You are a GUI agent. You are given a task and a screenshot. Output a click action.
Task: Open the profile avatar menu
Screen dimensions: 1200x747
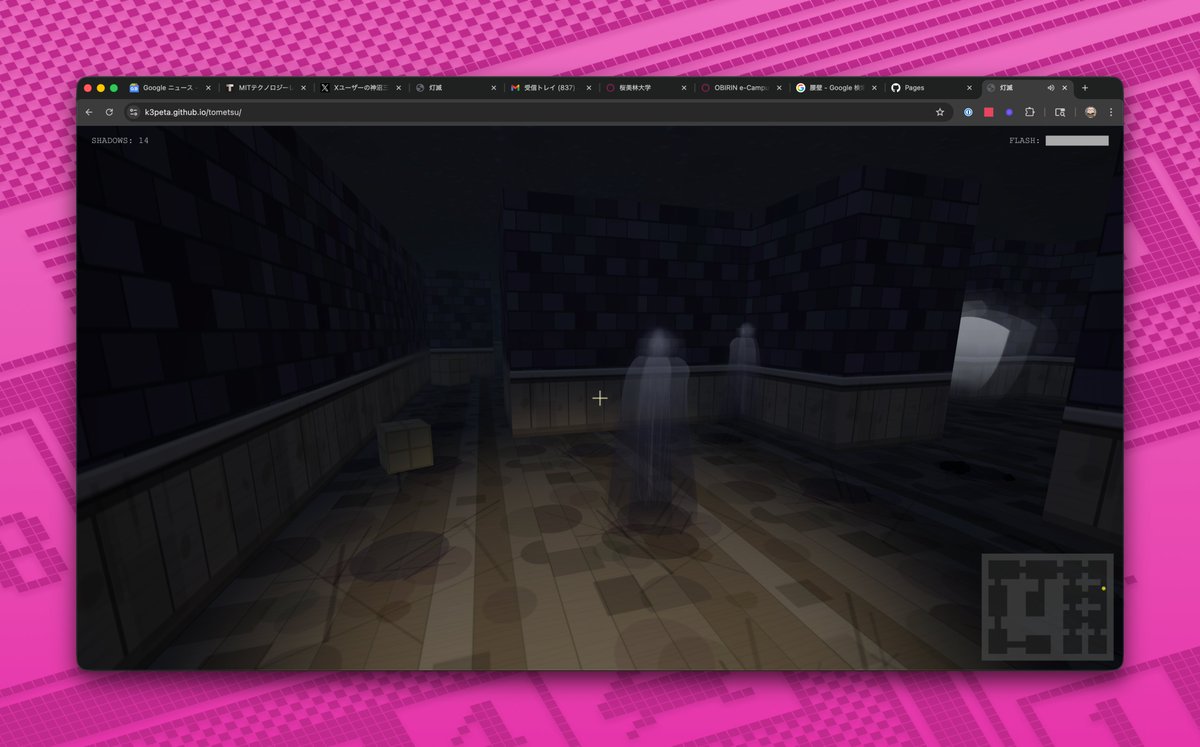[1091, 112]
